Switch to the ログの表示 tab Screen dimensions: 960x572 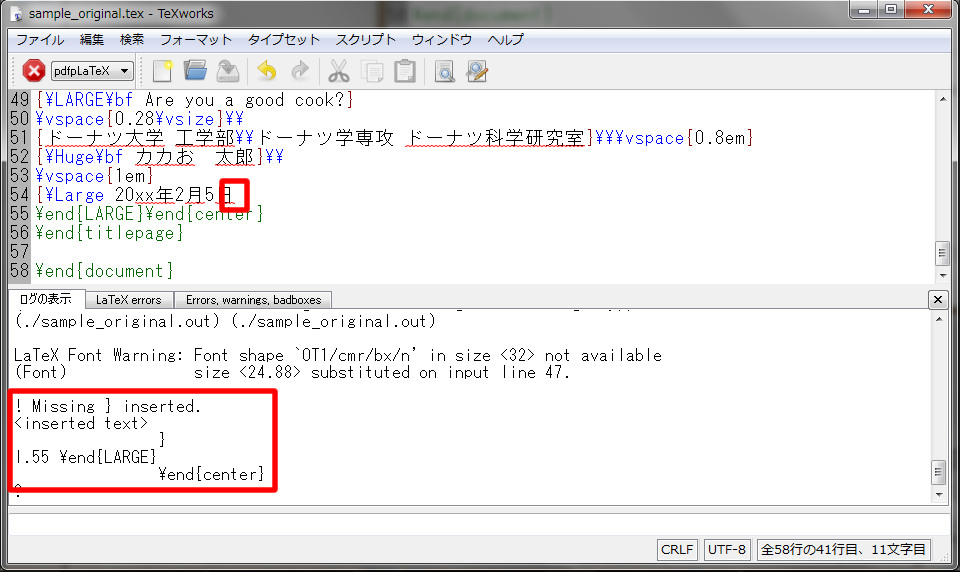coord(45,299)
